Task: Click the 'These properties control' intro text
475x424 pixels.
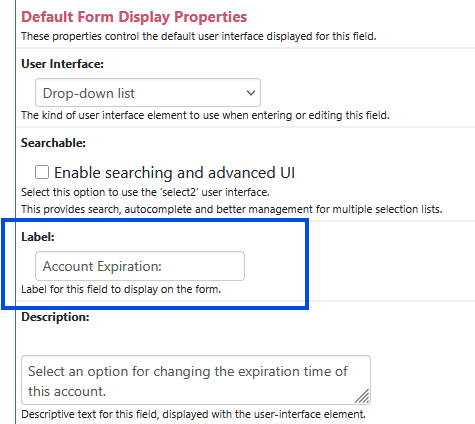Action: 199,36
